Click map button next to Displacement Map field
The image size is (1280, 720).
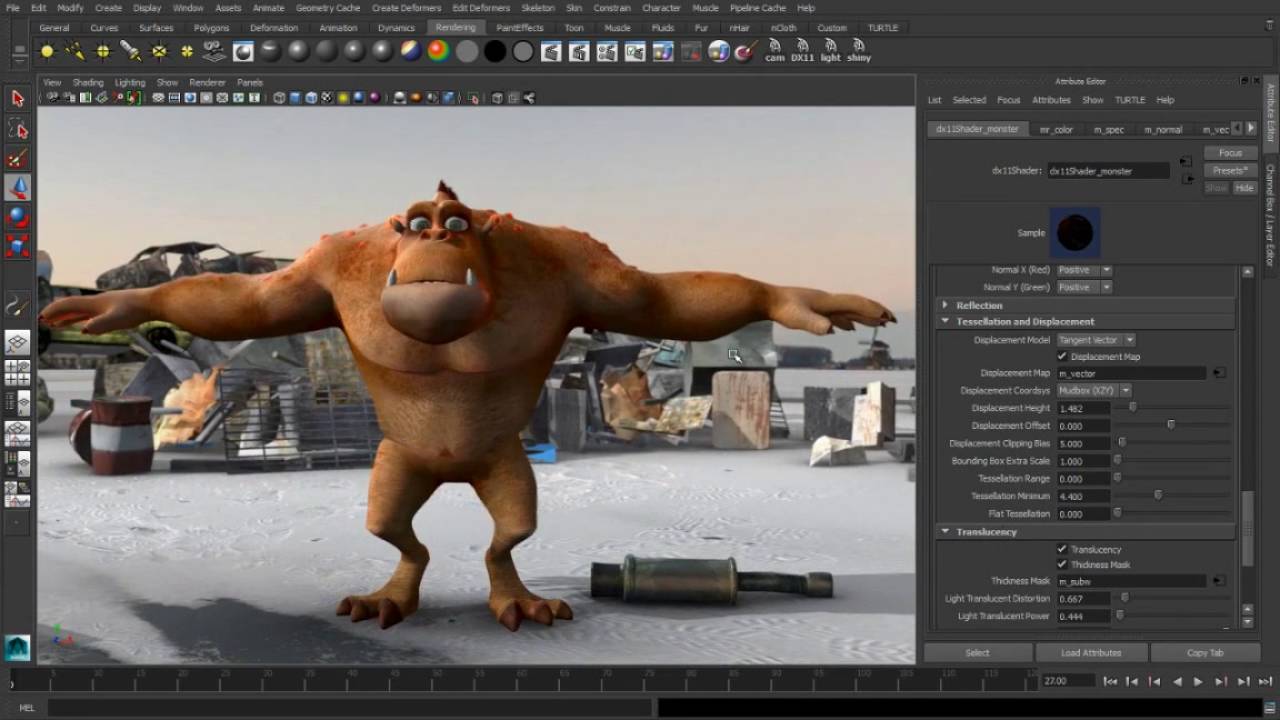coord(1219,373)
